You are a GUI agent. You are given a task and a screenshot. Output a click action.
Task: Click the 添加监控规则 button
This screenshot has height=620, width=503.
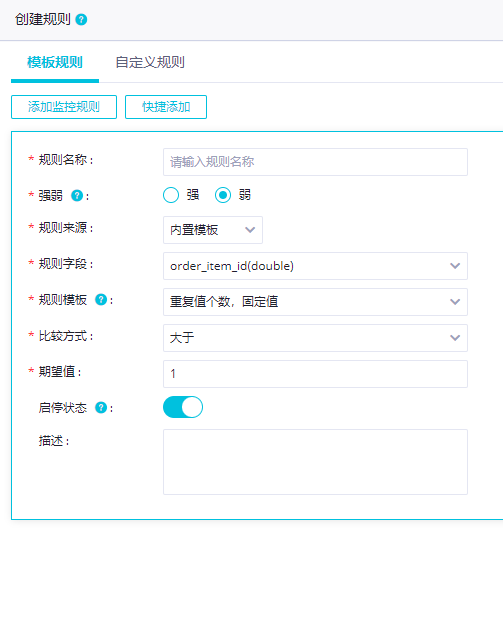tap(64, 107)
